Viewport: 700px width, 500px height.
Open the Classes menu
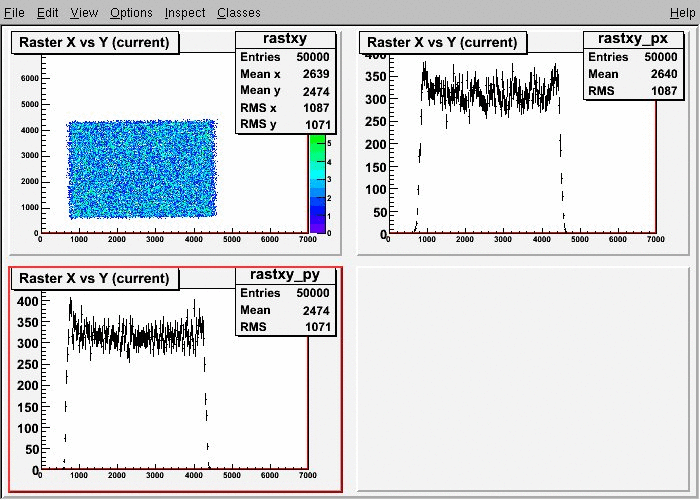pyautogui.click(x=239, y=13)
